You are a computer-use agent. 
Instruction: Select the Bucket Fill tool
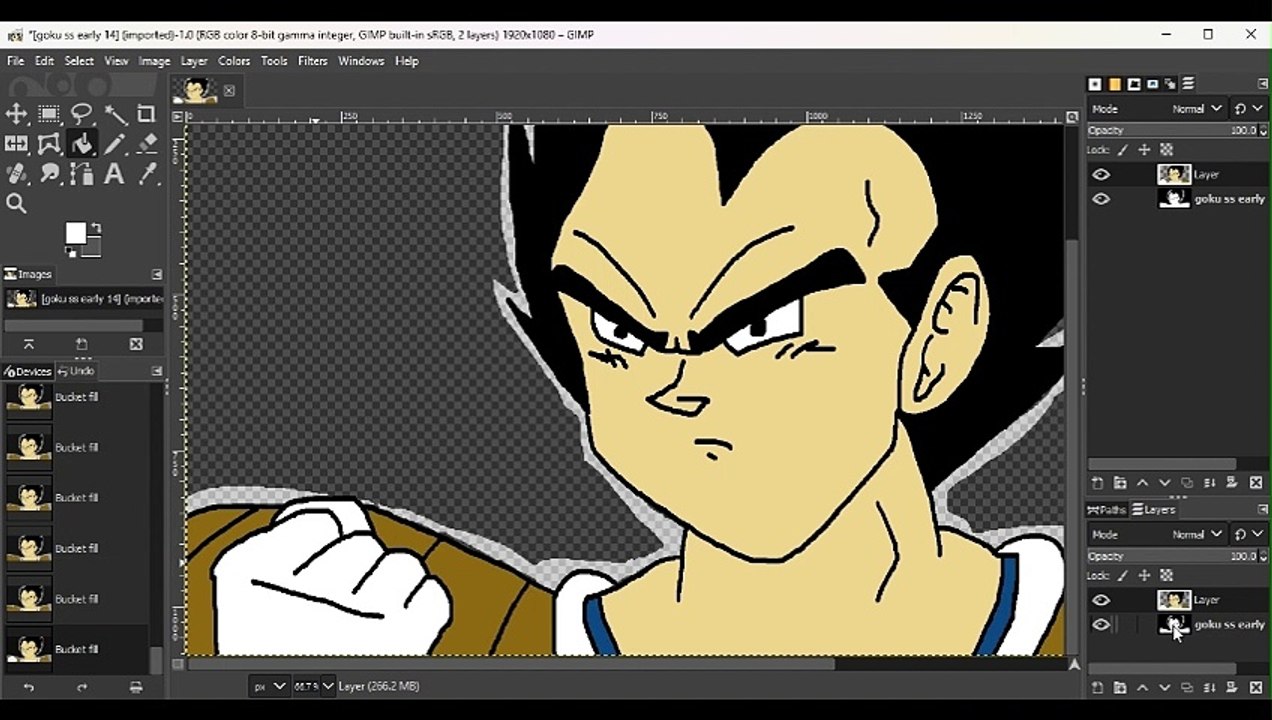82,144
